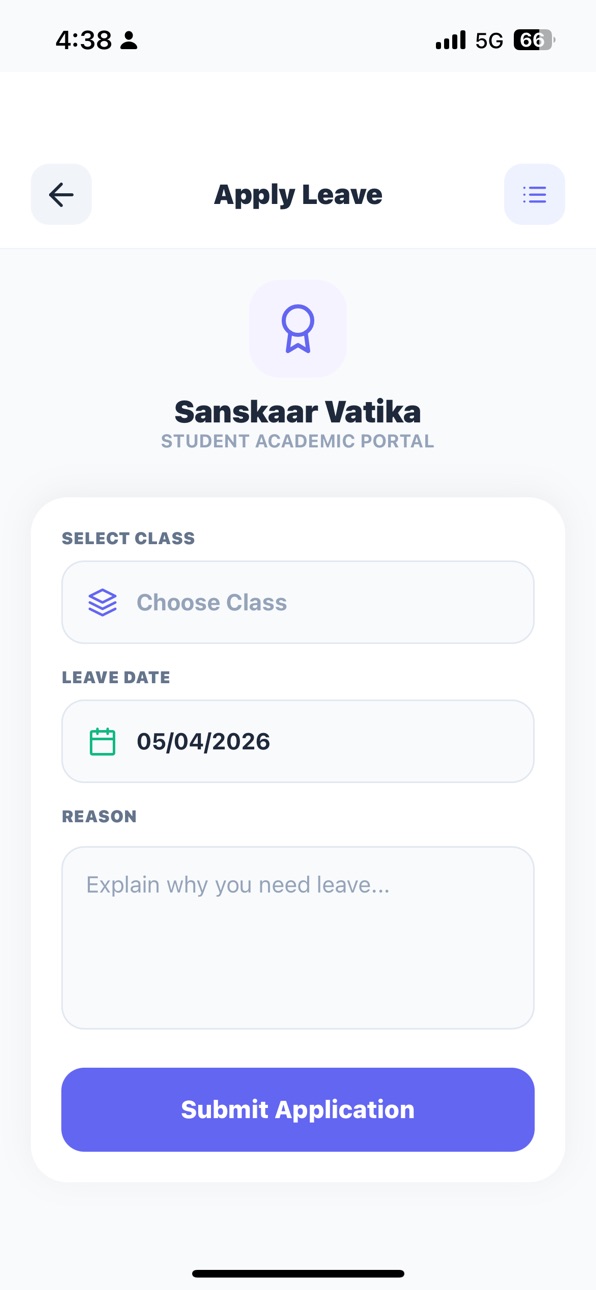Viewport: 596px width, 1290px height.
Task: Tap the award ribbon badge icon
Action: (298, 329)
